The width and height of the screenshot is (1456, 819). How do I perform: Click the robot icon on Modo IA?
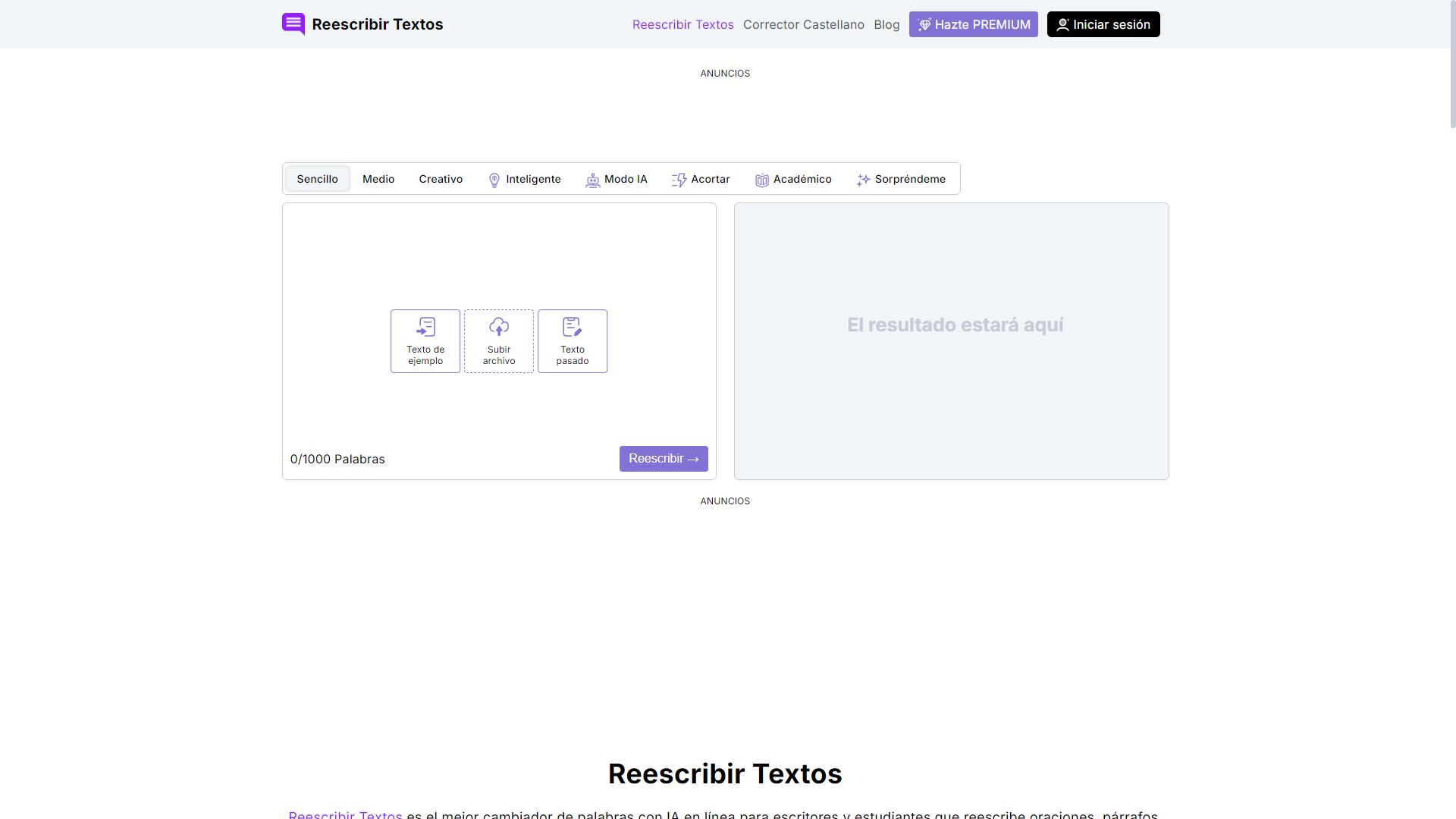pyautogui.click(x=592, y=180)
